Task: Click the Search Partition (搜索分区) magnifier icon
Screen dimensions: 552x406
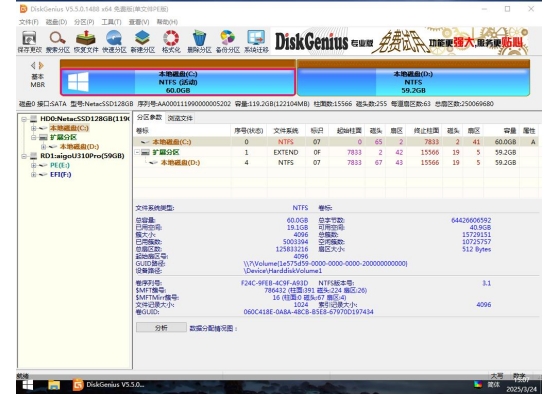Action: coord(57,42)
